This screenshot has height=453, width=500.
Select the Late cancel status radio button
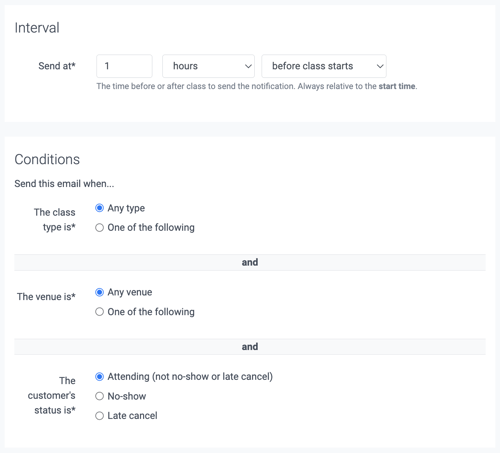pos(99,416)
